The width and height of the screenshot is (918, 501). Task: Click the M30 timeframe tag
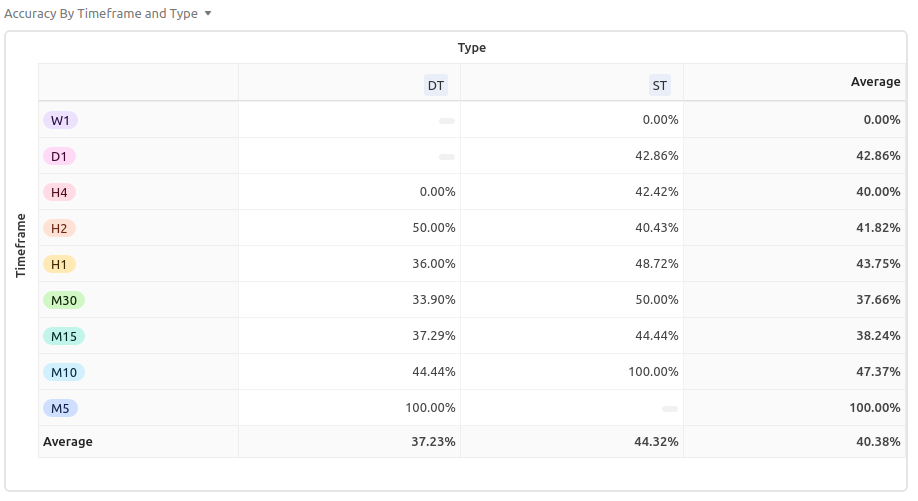(x=63, y=300)
